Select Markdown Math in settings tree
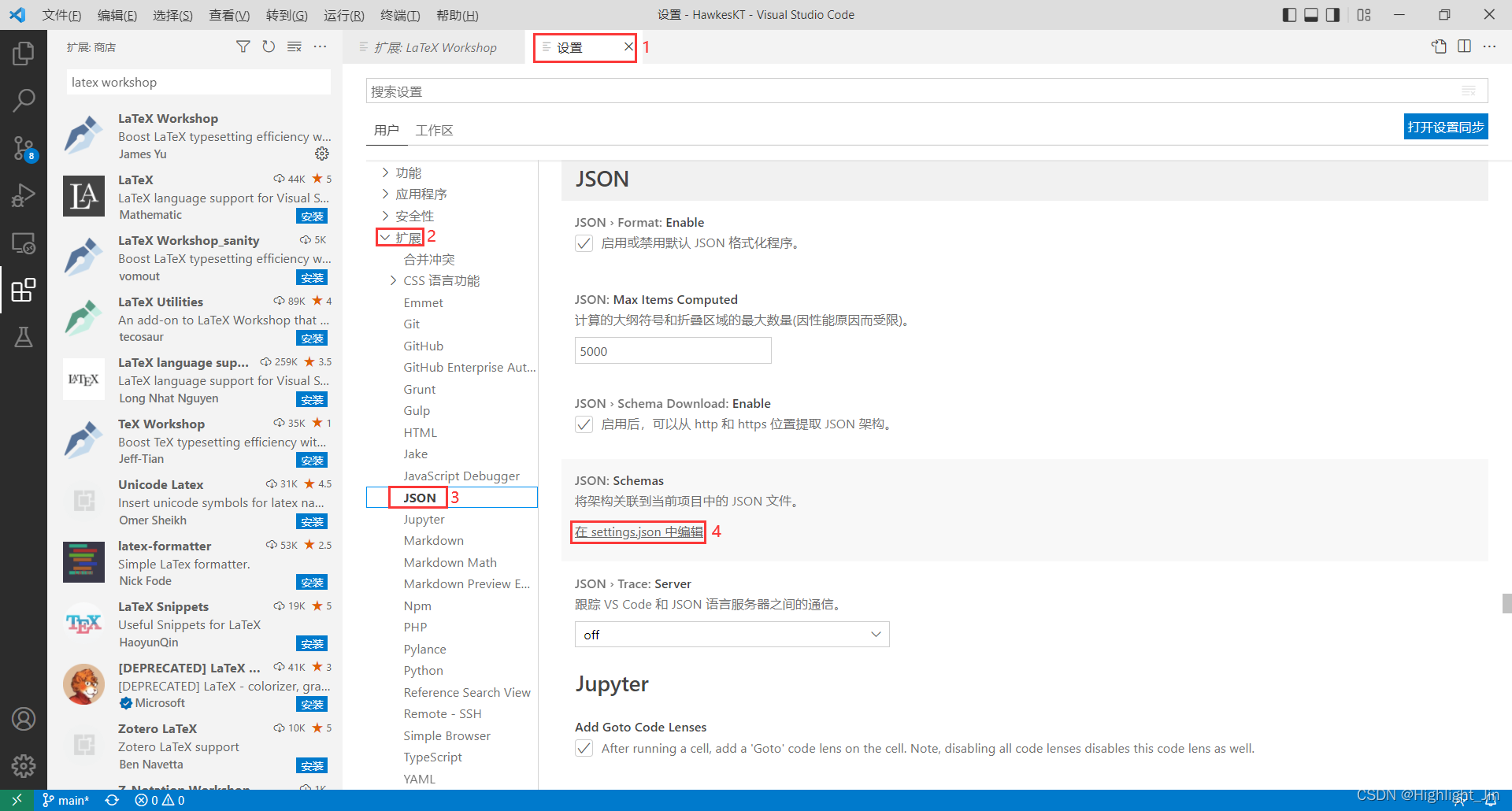 click(450, 562)
